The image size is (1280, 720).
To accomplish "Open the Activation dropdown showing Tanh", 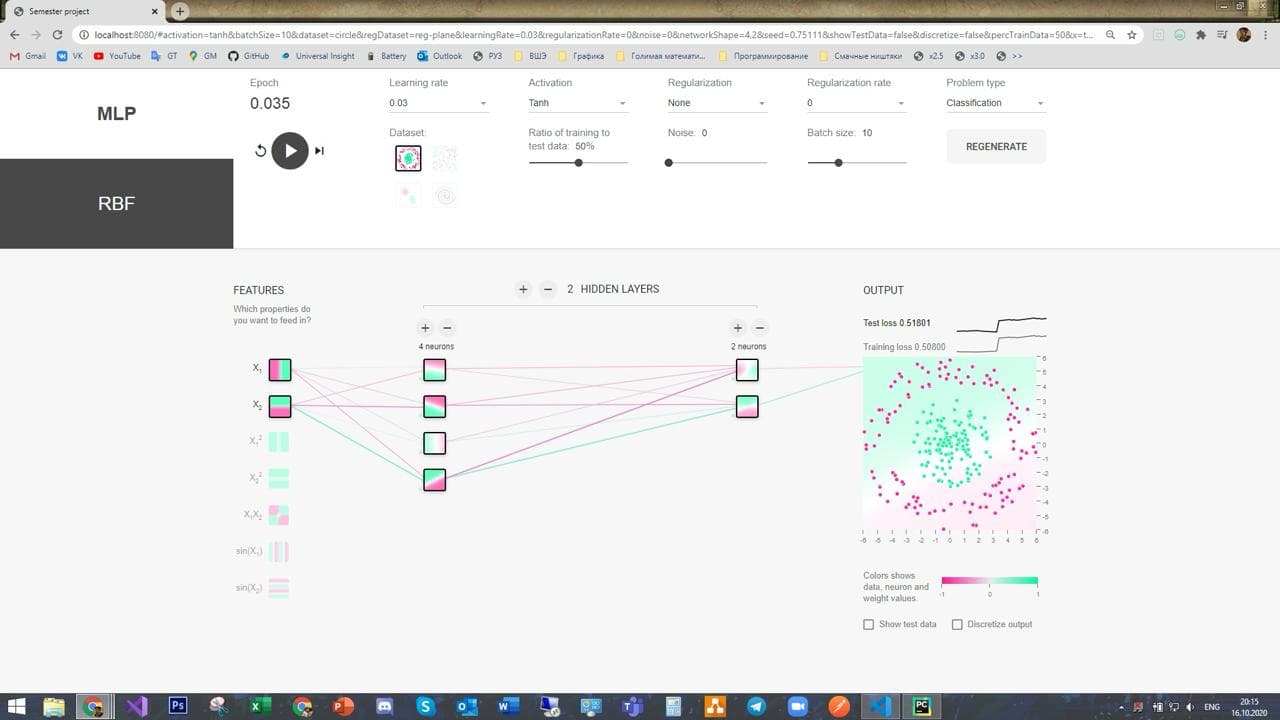I will 578,103.
